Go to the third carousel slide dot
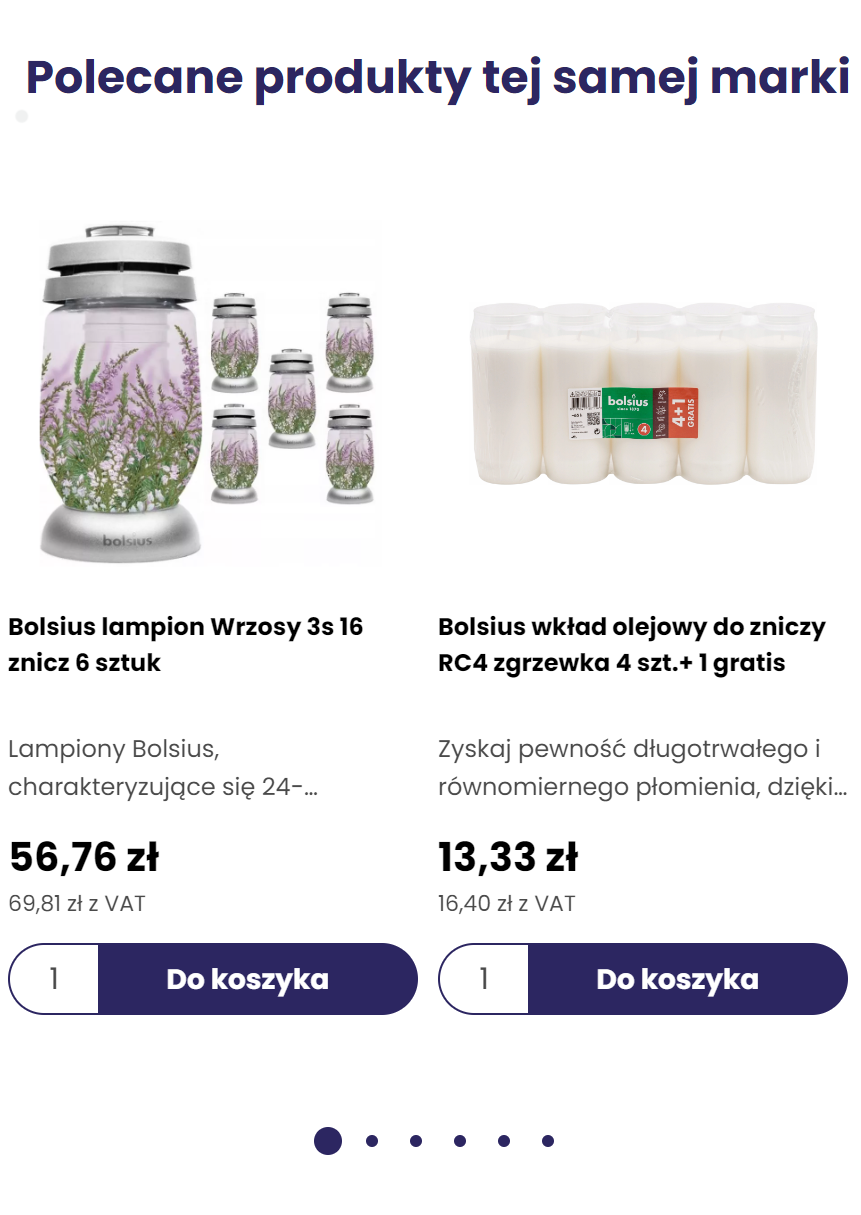This screenshot has width=861, height=1215. 416,1141
